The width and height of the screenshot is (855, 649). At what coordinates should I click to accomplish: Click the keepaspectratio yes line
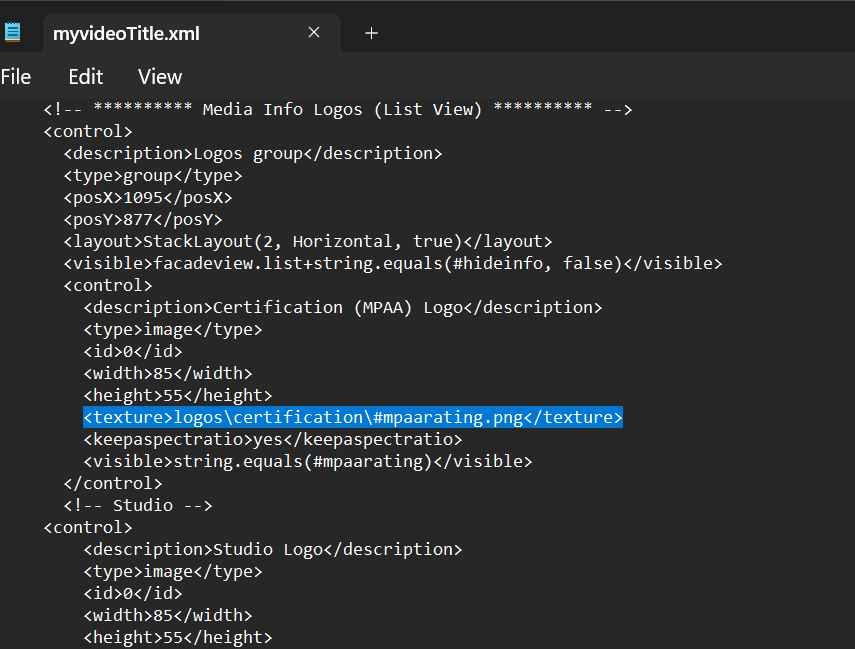pyautogui.click(x=272, y=439)
